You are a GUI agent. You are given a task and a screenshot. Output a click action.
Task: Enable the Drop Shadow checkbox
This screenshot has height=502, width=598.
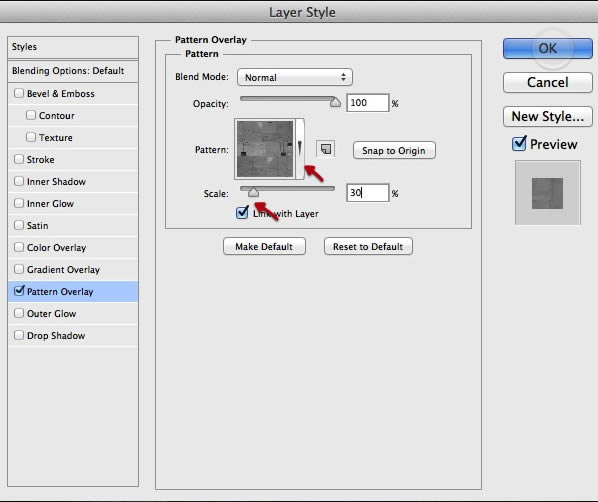click(x=19, y=335)
